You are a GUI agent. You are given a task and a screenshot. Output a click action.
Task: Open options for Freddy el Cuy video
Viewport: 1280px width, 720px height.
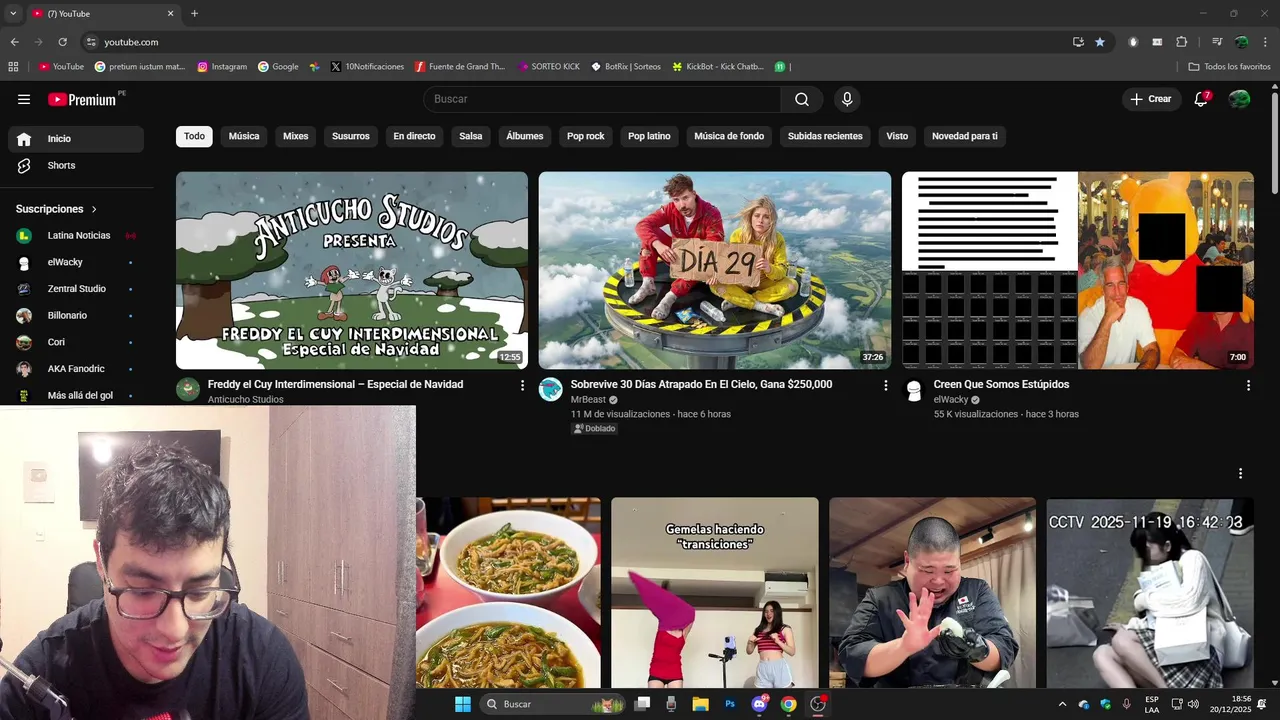tap(522, 385)
